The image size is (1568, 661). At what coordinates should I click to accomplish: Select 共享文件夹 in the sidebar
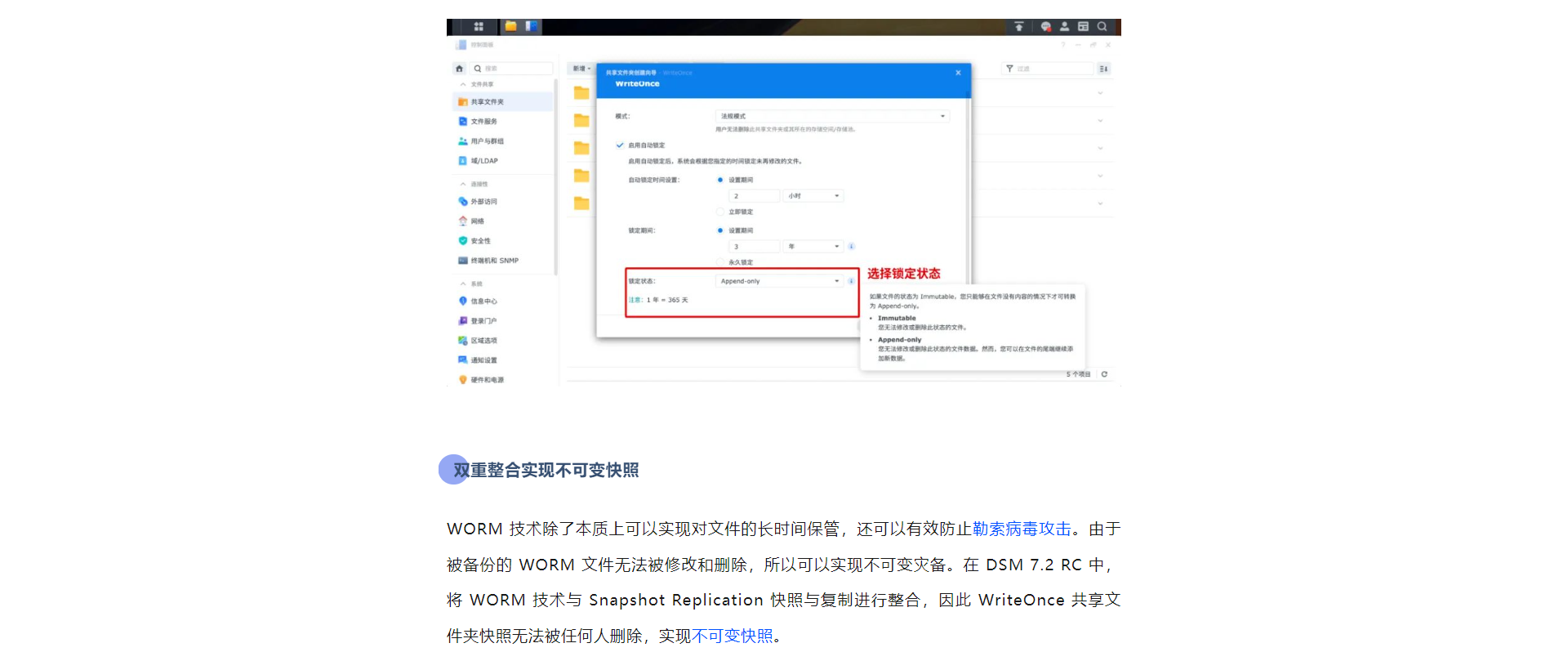coord(488,102)
